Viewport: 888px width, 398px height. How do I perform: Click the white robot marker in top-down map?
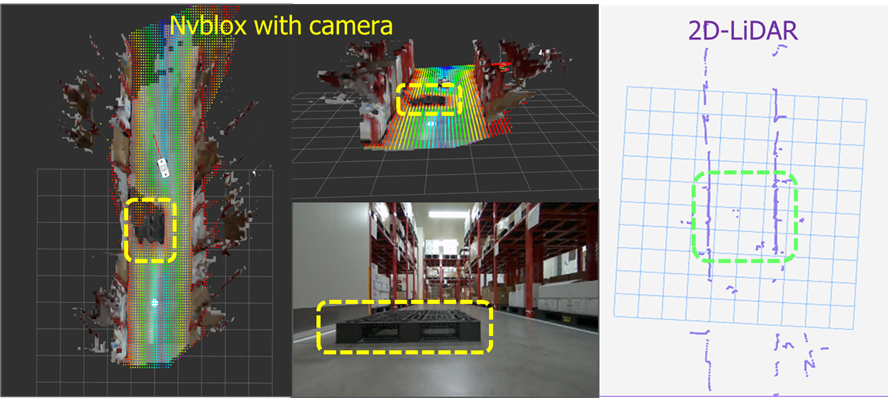point(164,168)
